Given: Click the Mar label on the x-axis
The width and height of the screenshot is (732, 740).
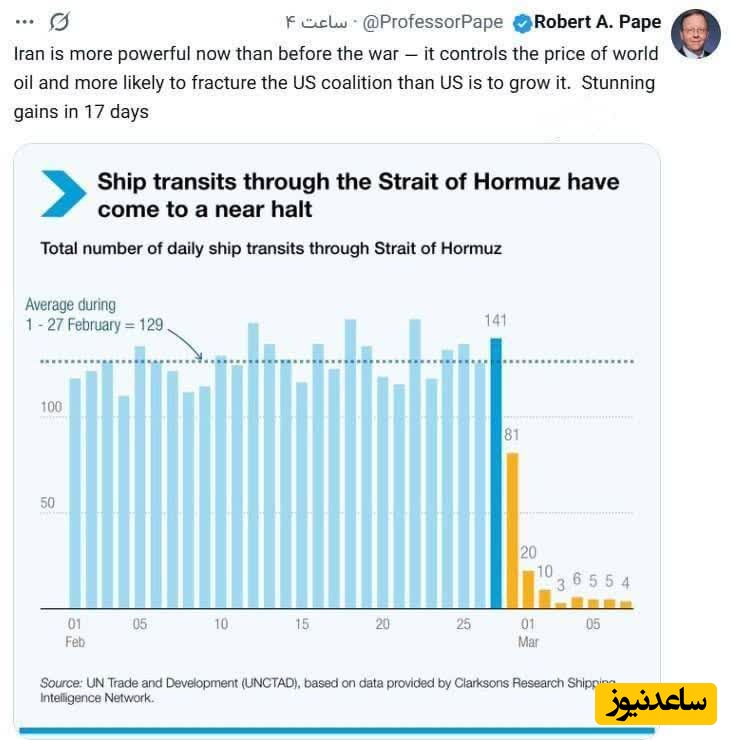Looking at the screenshot, I should 528,642.
